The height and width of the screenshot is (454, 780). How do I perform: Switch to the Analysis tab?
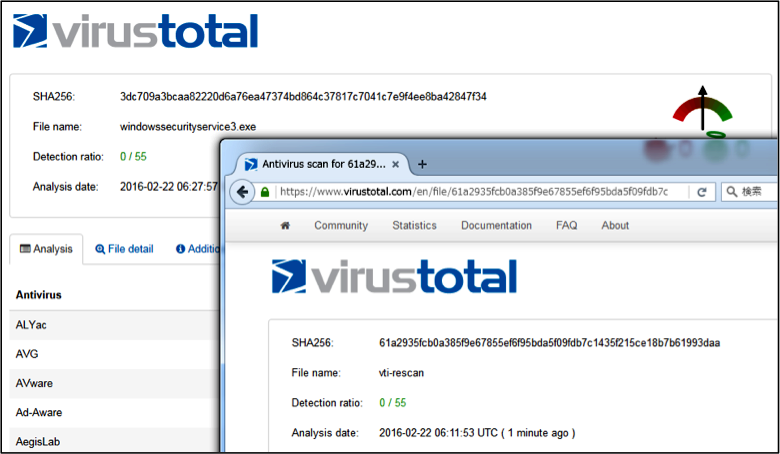point(46,249)
